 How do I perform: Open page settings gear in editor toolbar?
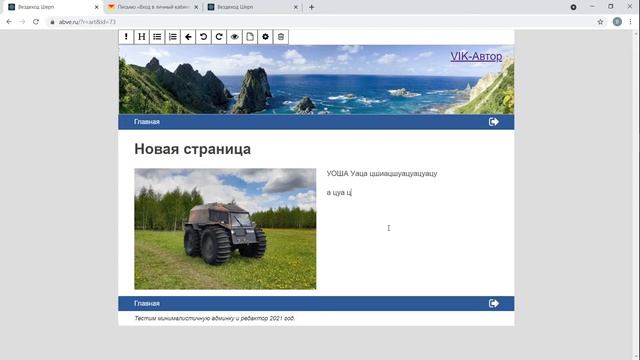(265, 37)
